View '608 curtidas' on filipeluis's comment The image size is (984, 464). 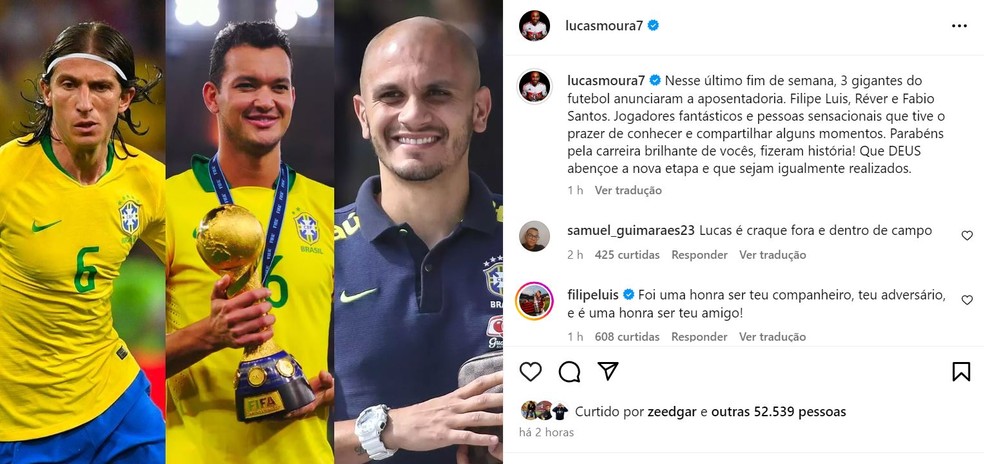[x=627, y=337]
